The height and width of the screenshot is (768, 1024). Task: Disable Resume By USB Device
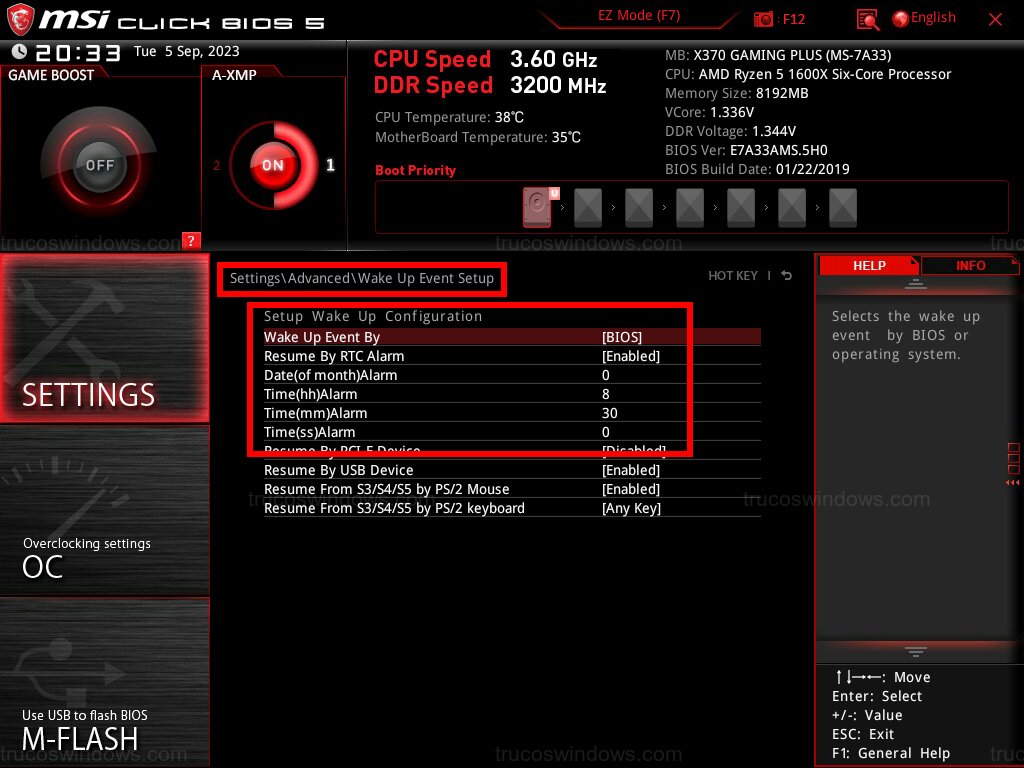point(632,470)
